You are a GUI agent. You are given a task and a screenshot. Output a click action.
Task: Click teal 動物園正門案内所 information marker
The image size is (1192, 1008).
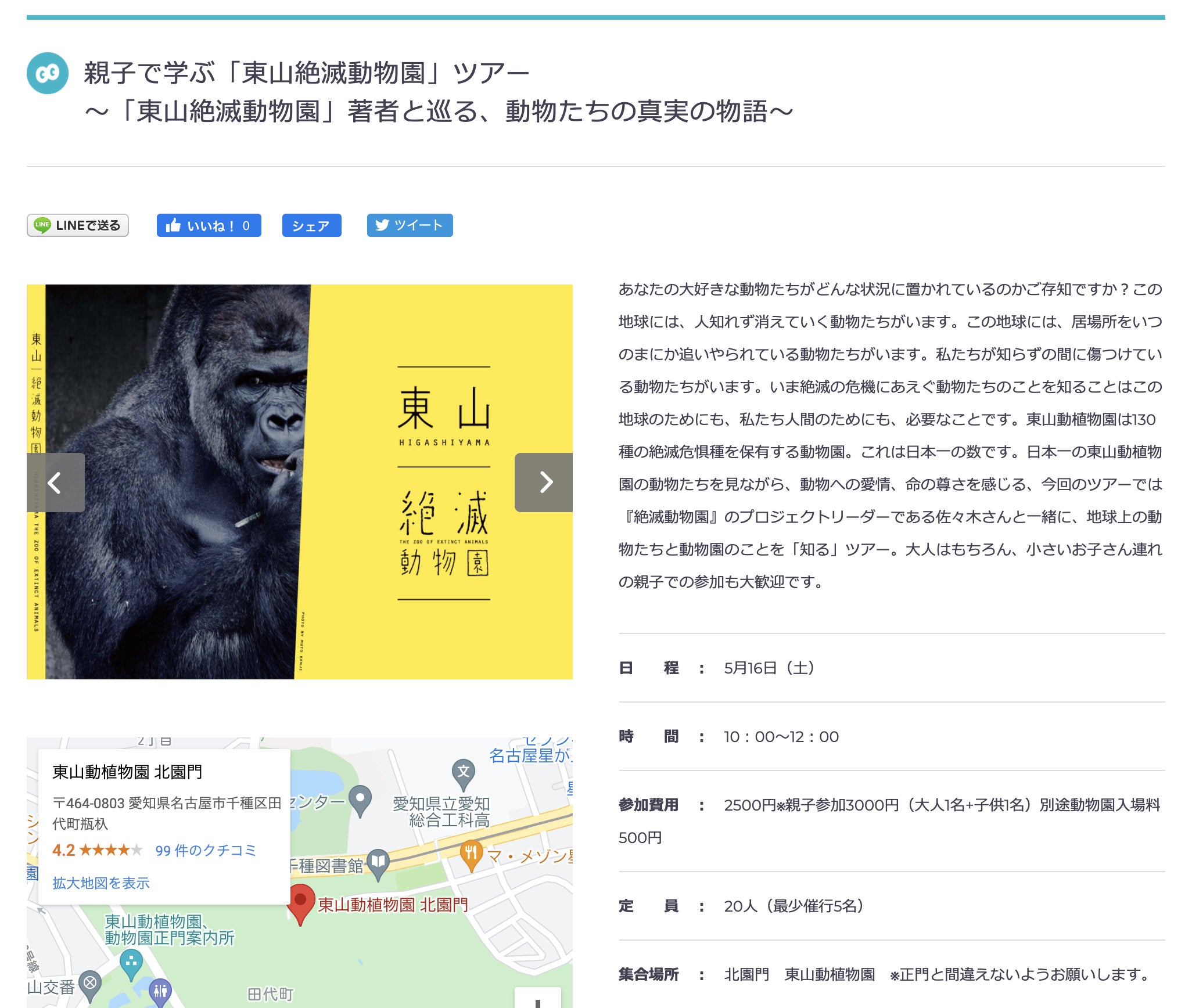pyautogui.click(x=131, y=962)
